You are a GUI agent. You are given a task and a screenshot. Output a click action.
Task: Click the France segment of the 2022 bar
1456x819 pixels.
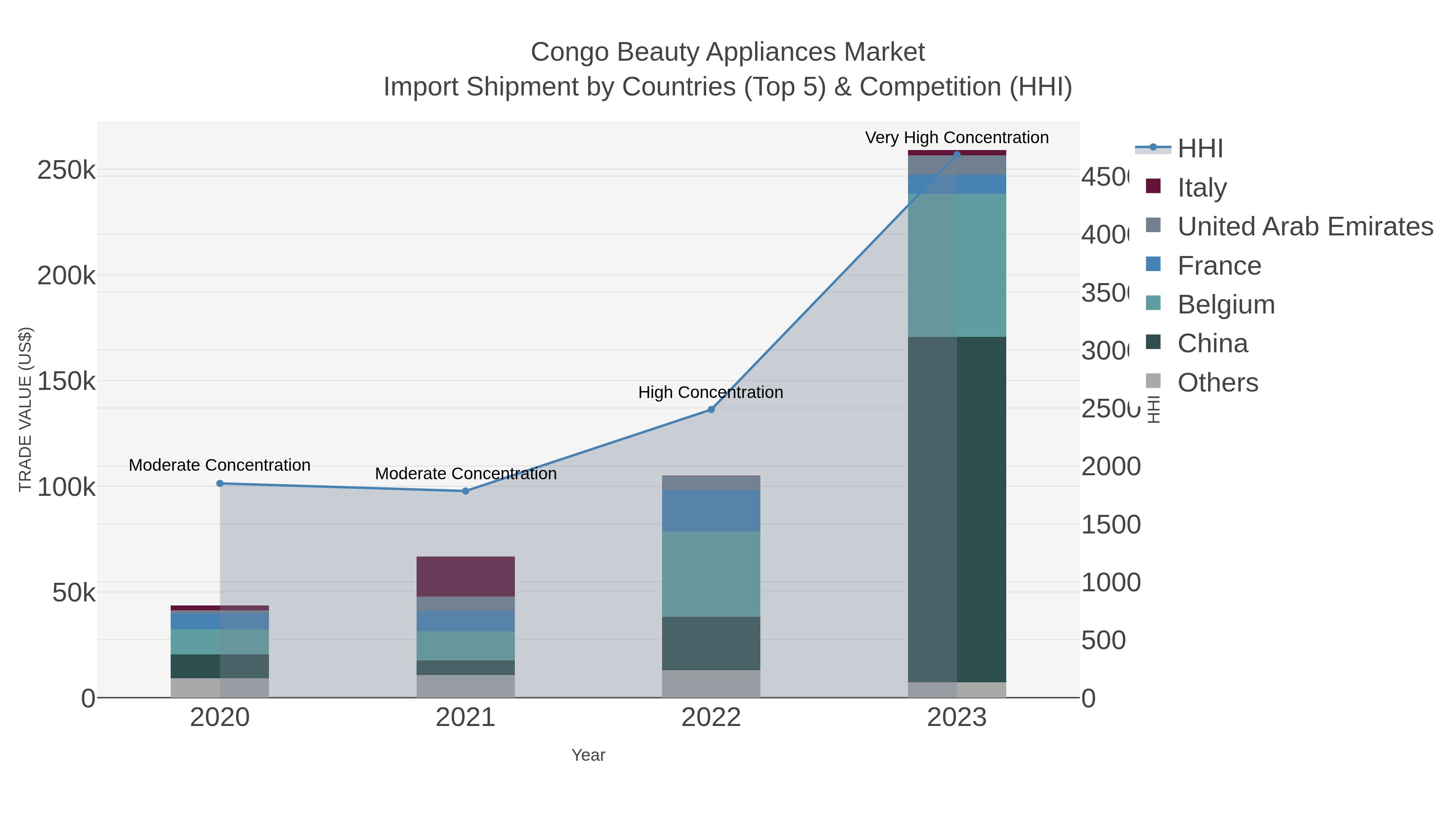711,511
